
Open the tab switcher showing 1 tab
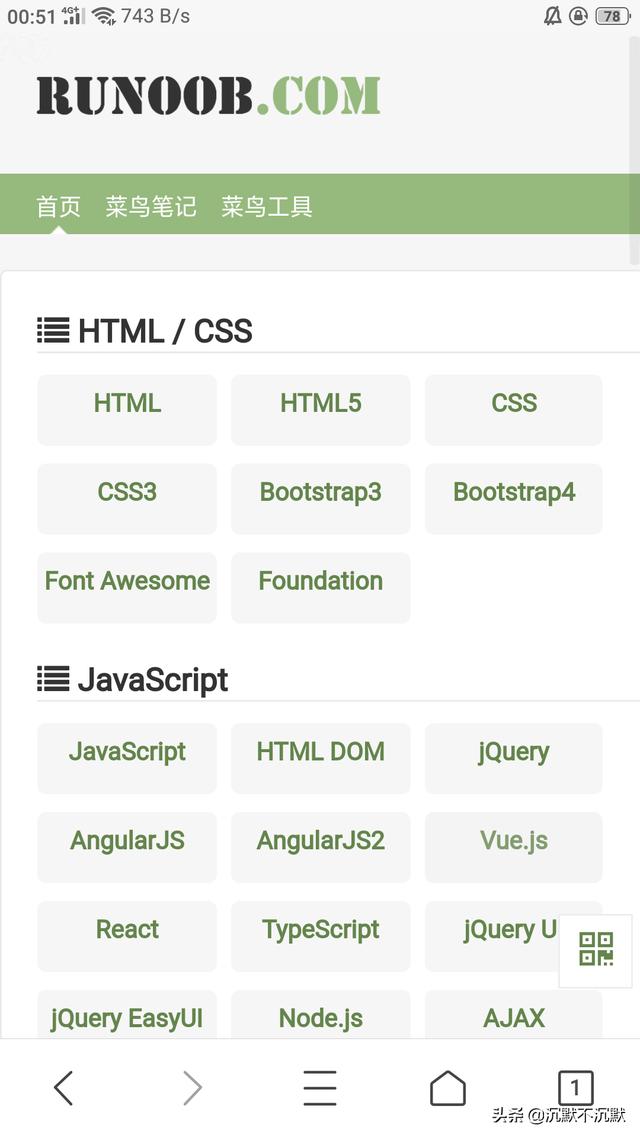tap(575, 1088)
